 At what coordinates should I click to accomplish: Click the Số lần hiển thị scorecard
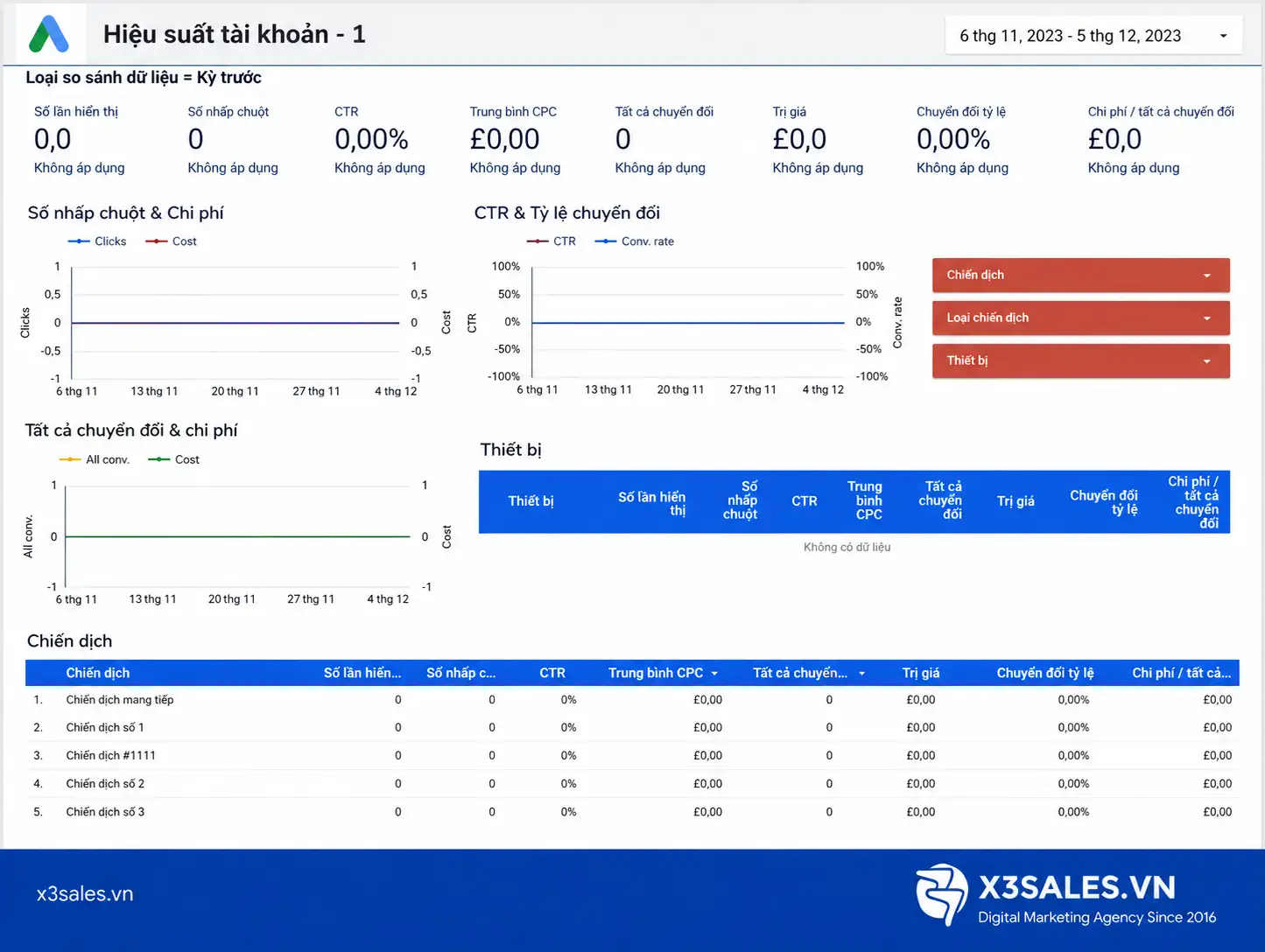pyautogui.click(x=80, y=140)
